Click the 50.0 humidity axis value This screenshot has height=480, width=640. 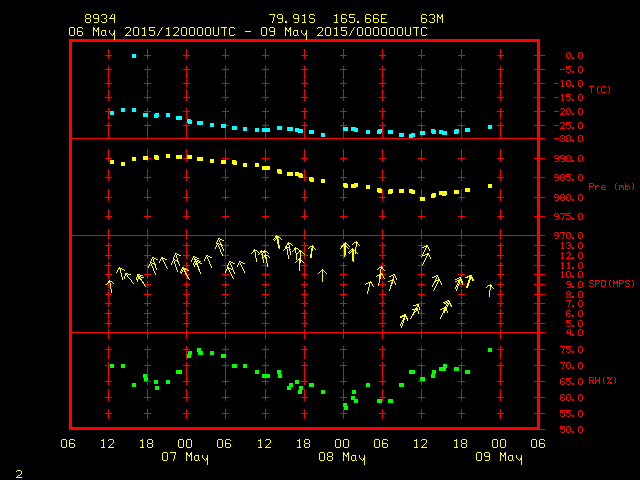coord(571,429)
